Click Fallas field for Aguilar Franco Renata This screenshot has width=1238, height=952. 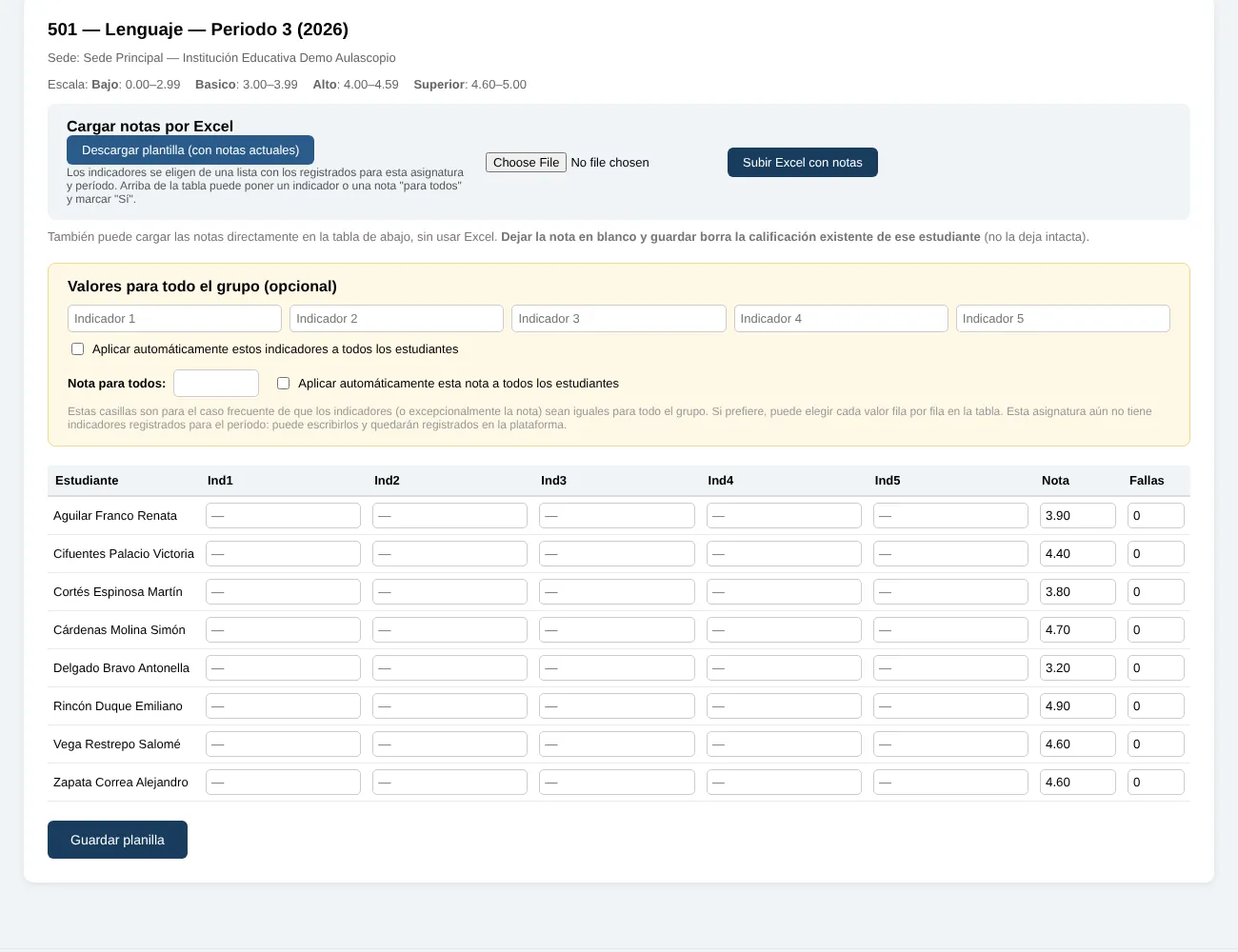click(x=1156, y=516)
